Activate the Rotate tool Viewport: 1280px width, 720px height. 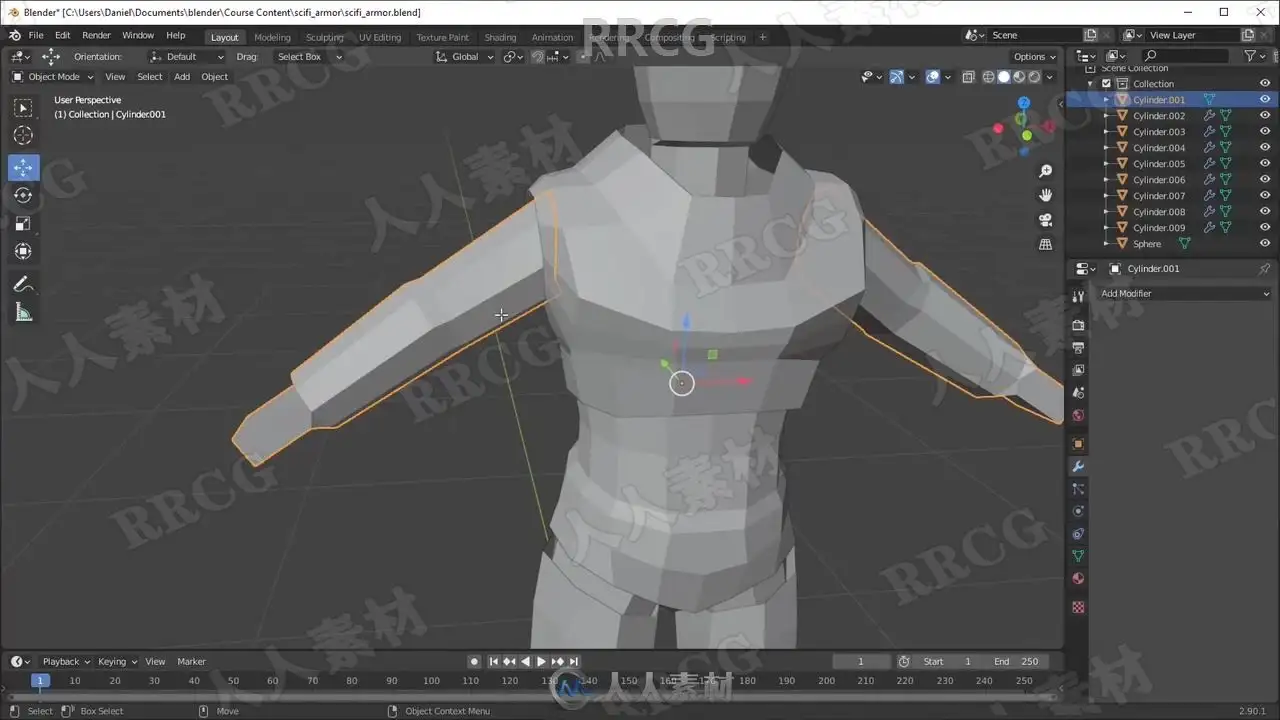(23, 195)
